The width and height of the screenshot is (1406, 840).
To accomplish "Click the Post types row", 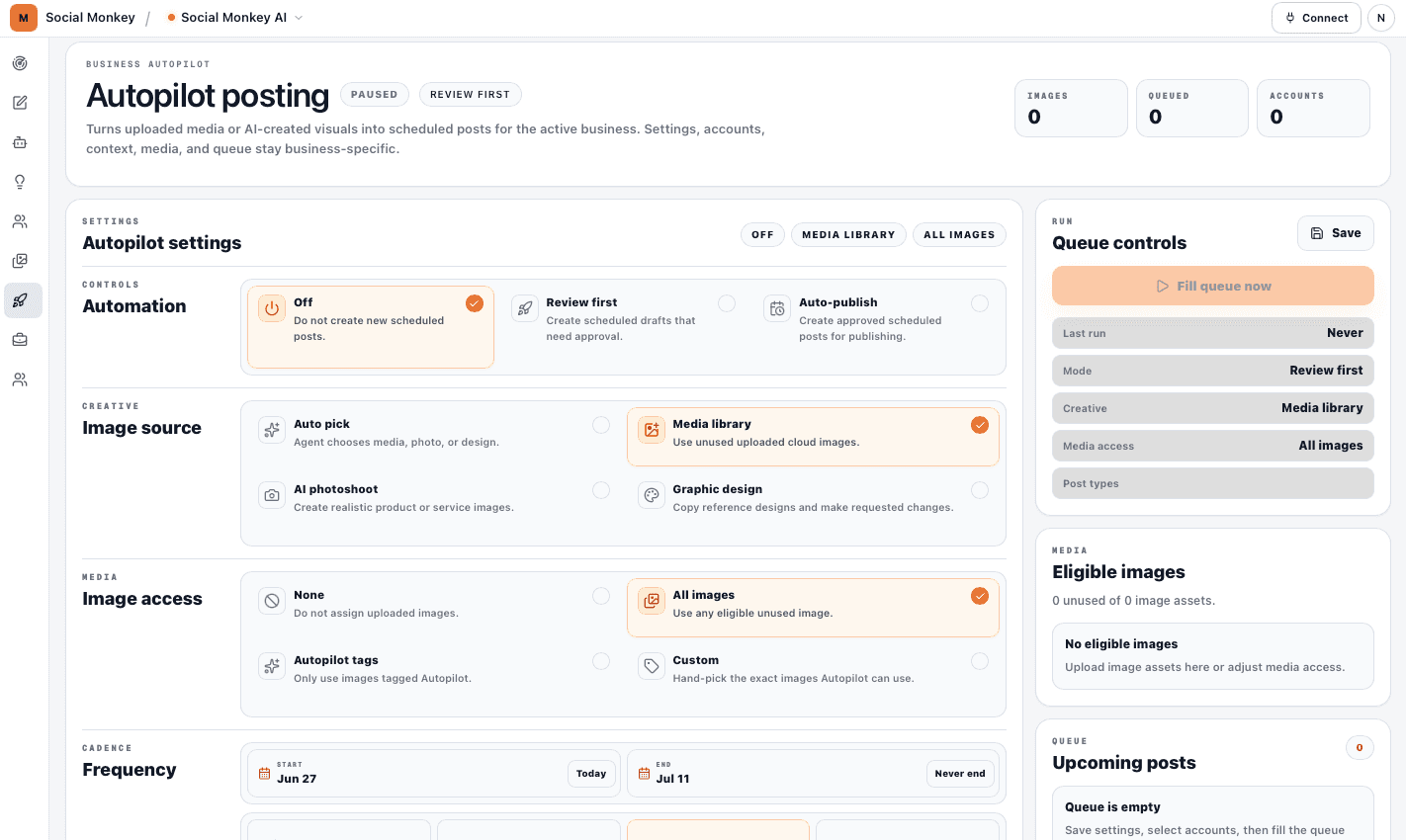I will pos(1213,483).
